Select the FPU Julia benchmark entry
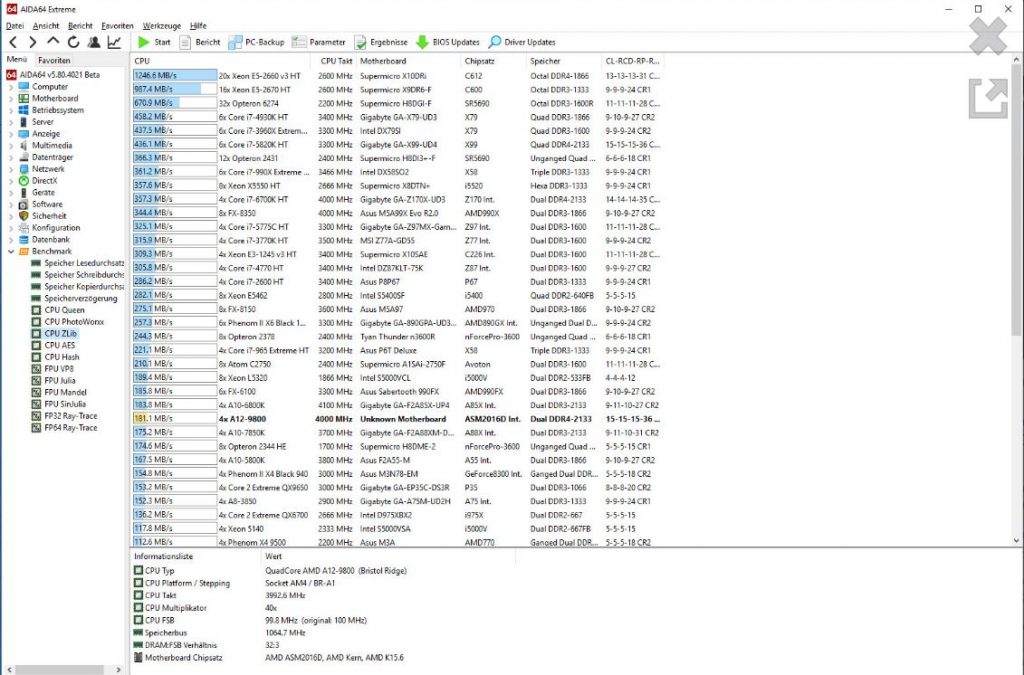Viewport: 1024px width, 675px height. coord(58,380)
